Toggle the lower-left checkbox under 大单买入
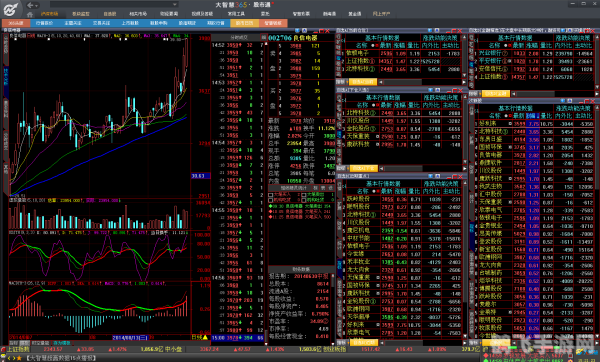600x362 pixels. point(271,200)
